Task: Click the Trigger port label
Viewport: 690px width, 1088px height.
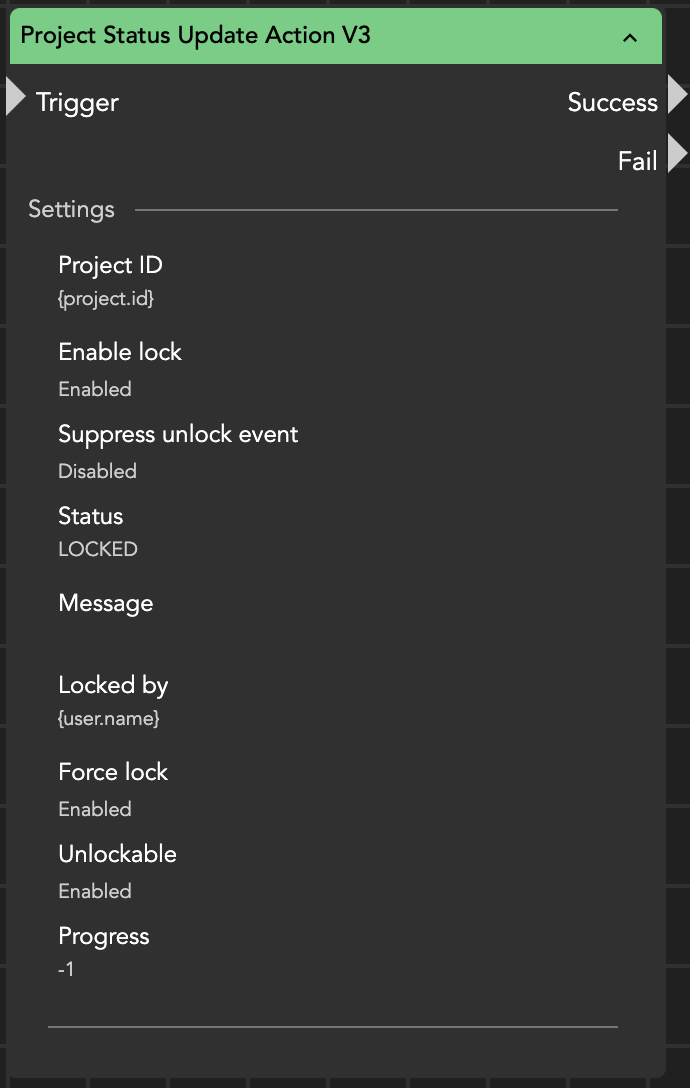Action: [x=77, y=103]
